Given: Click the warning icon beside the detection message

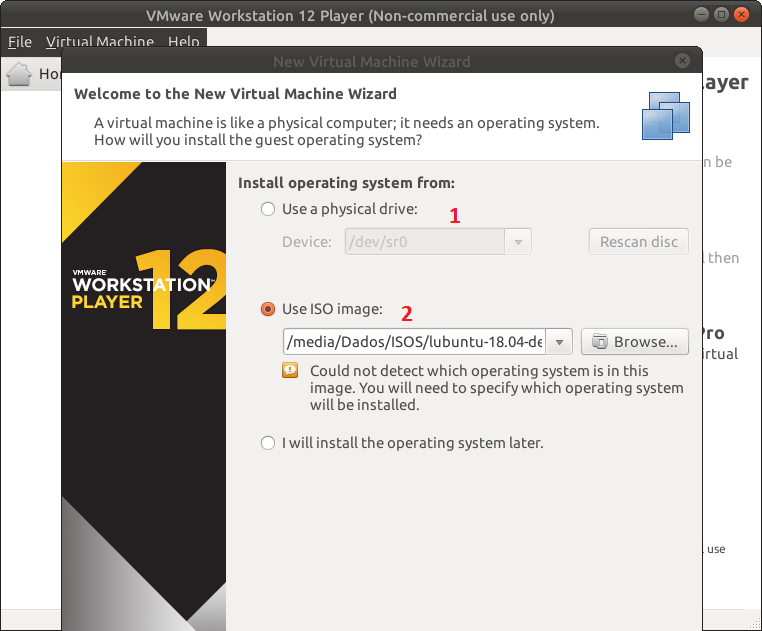Looking at the screenshot, I should 290,370.
